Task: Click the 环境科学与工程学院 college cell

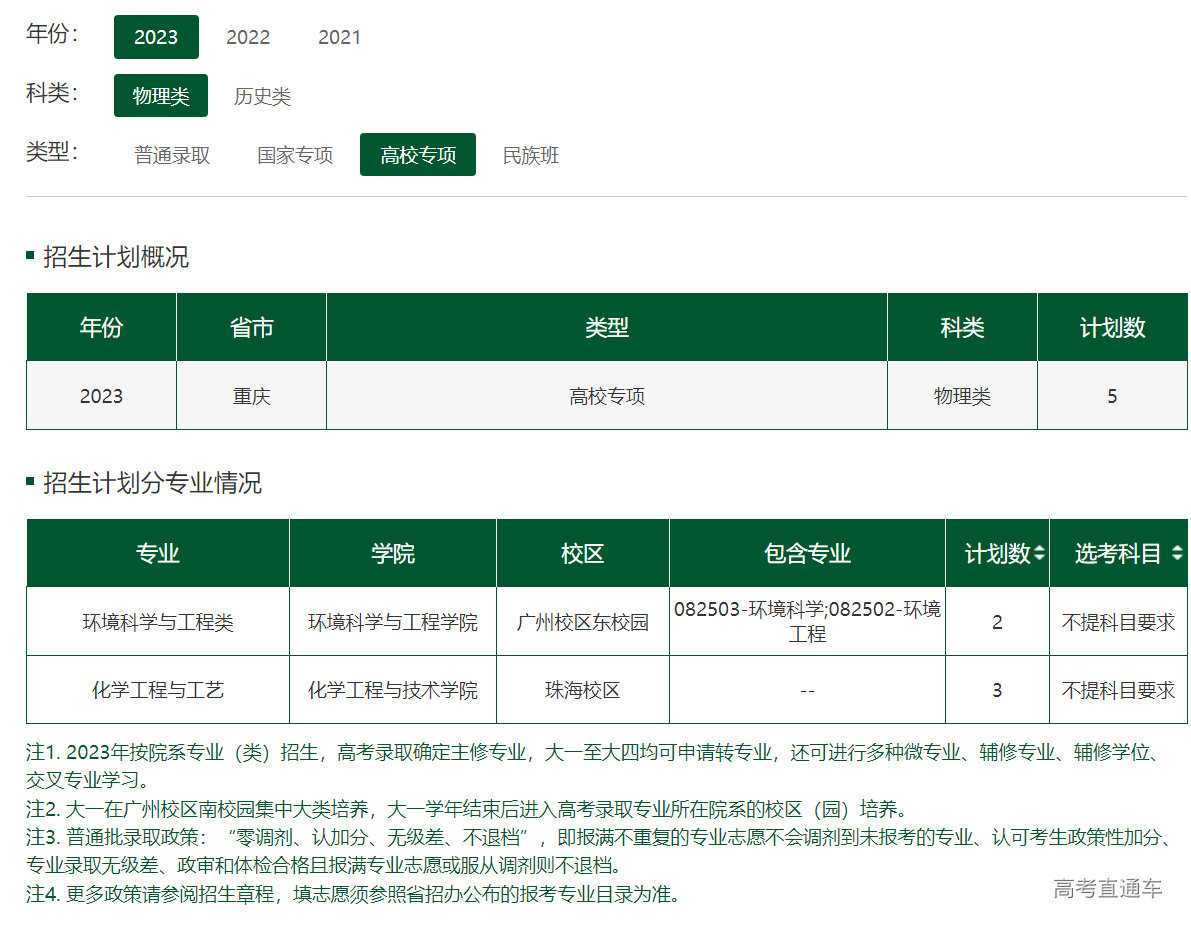Action: click(x=393, y=622)
